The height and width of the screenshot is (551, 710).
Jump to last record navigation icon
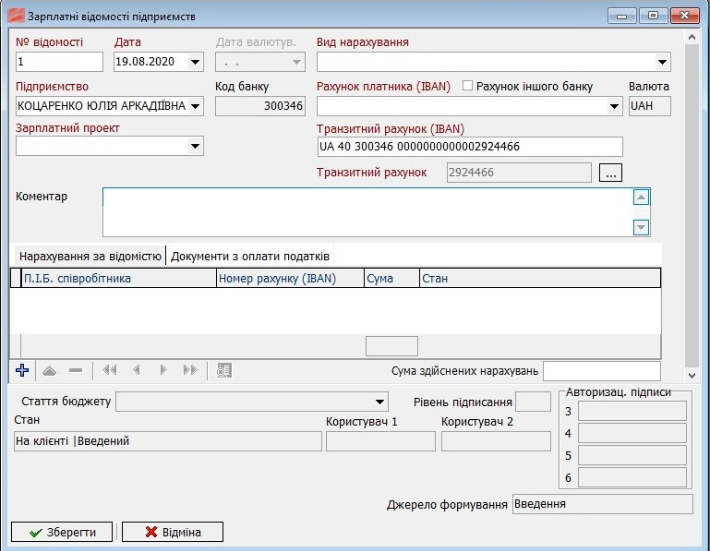tap(190, 370)
